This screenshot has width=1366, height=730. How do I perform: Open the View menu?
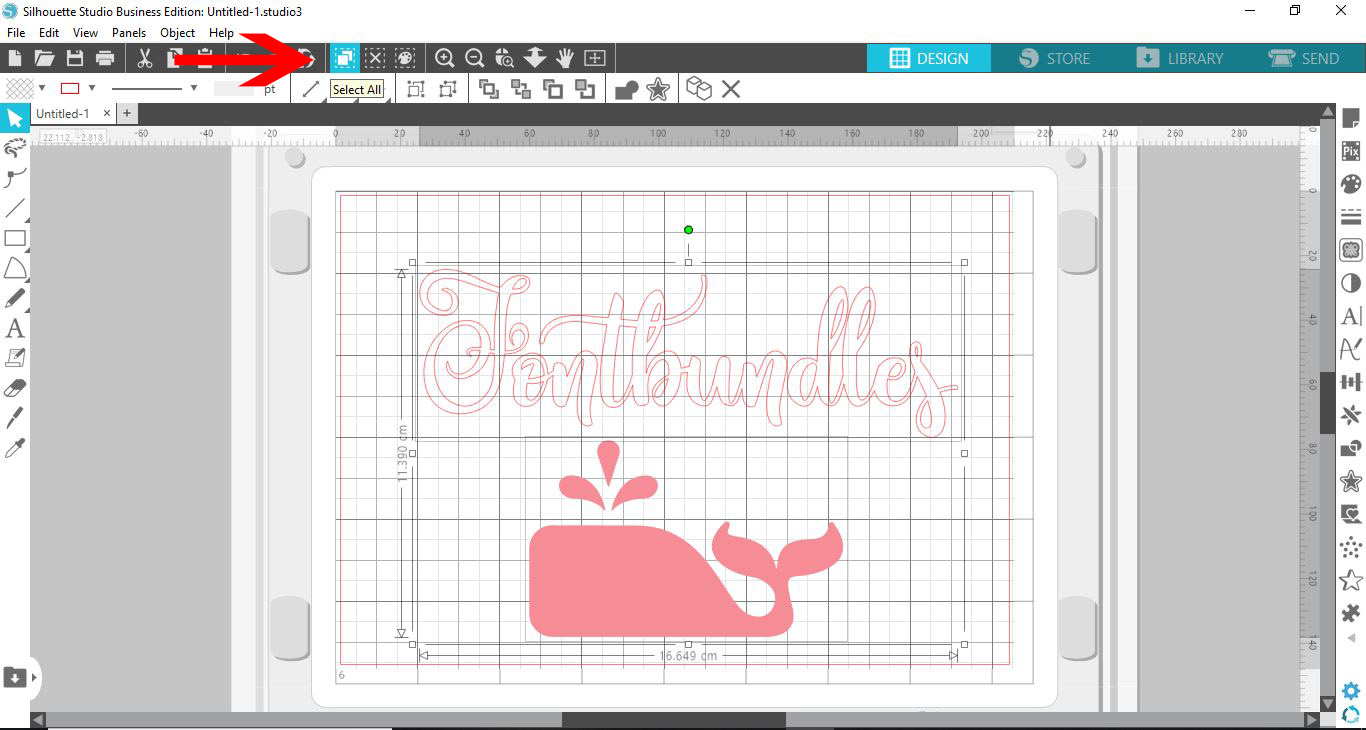coord(85,33)
